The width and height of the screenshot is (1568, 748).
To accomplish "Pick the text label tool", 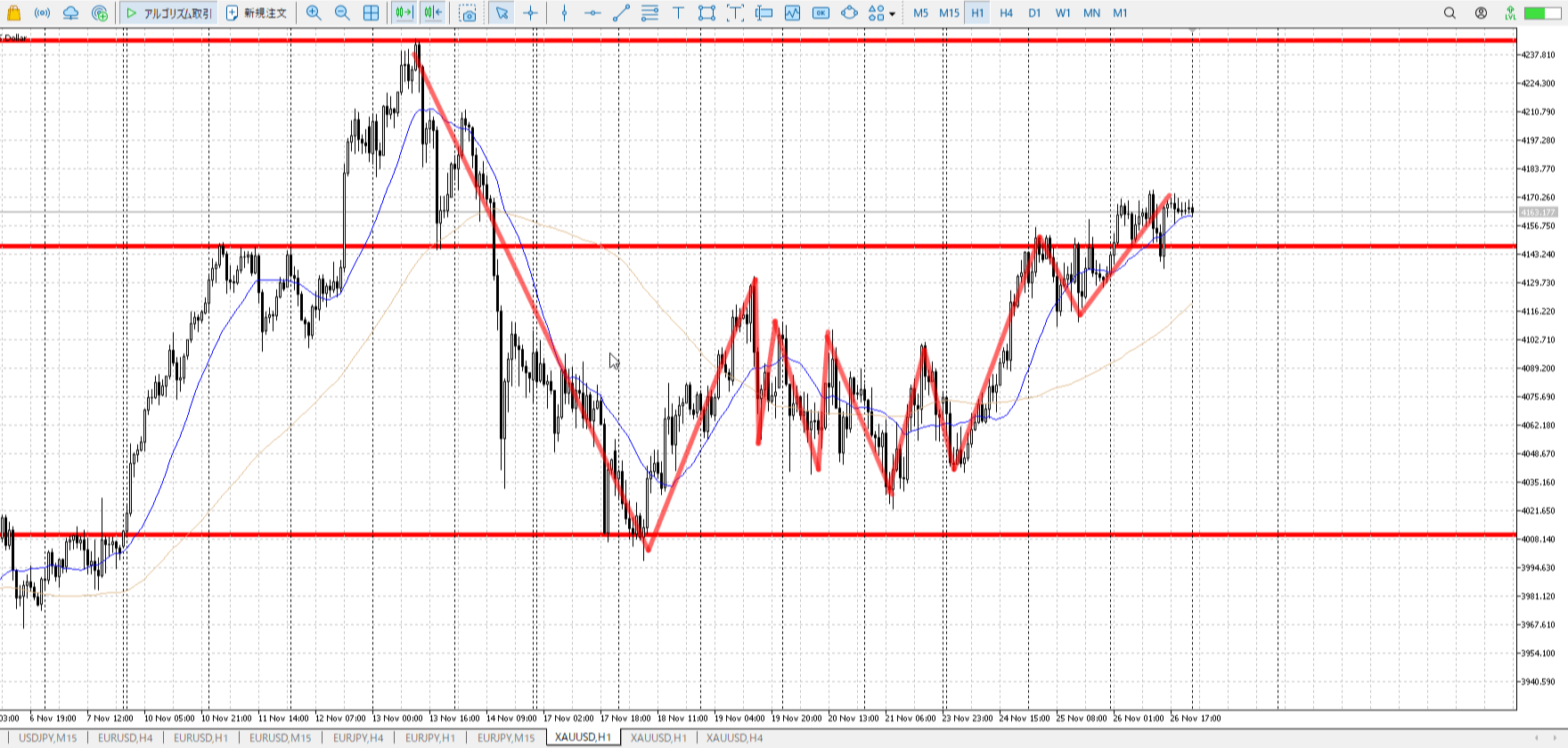I will click(678, 13).
